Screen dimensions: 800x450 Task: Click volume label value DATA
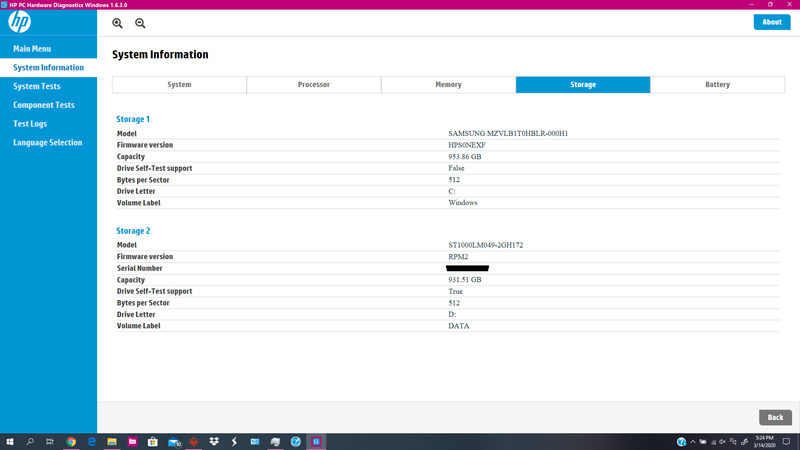pos(459,326)
